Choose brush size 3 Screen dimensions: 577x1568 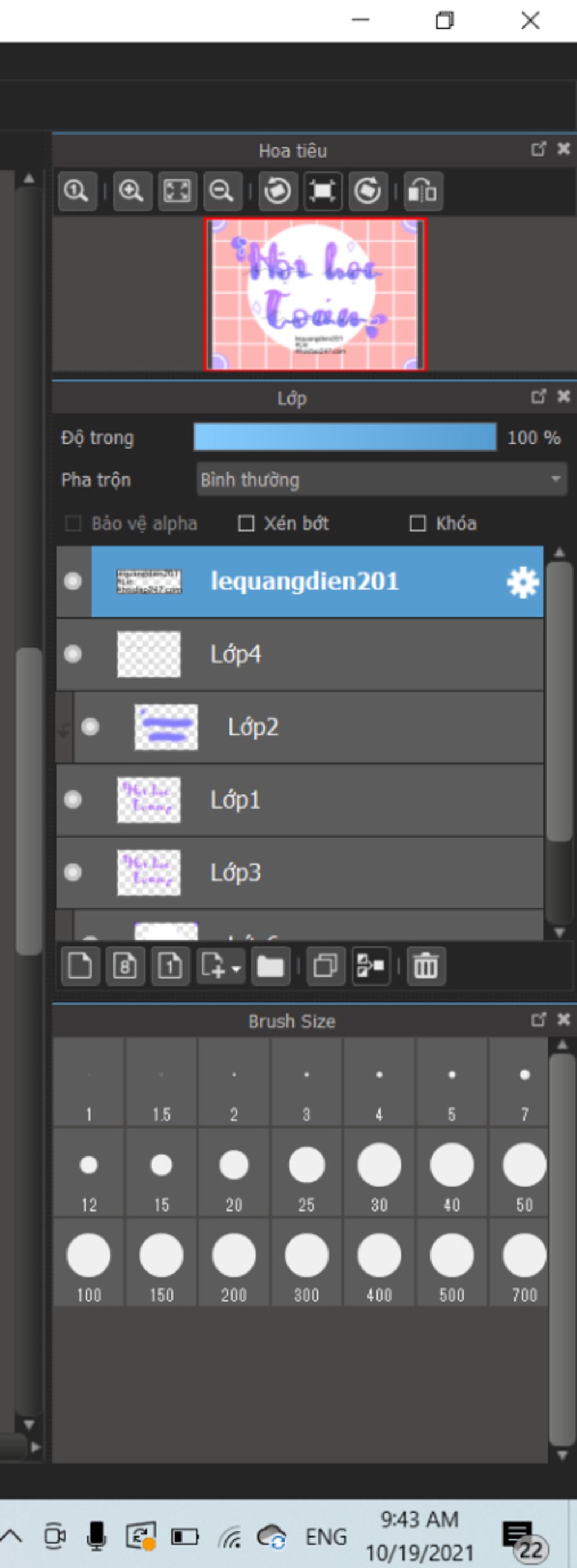(307, 1083)
